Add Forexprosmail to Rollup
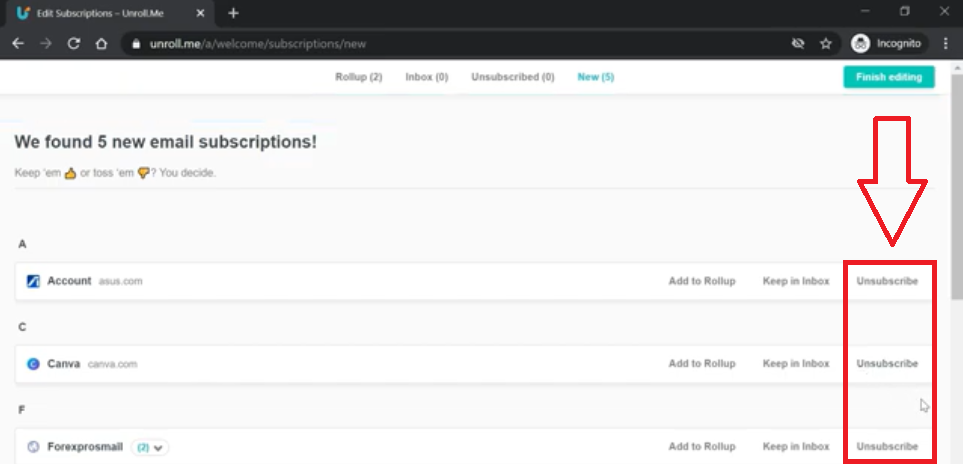963x464 pixels. [702, 447]
